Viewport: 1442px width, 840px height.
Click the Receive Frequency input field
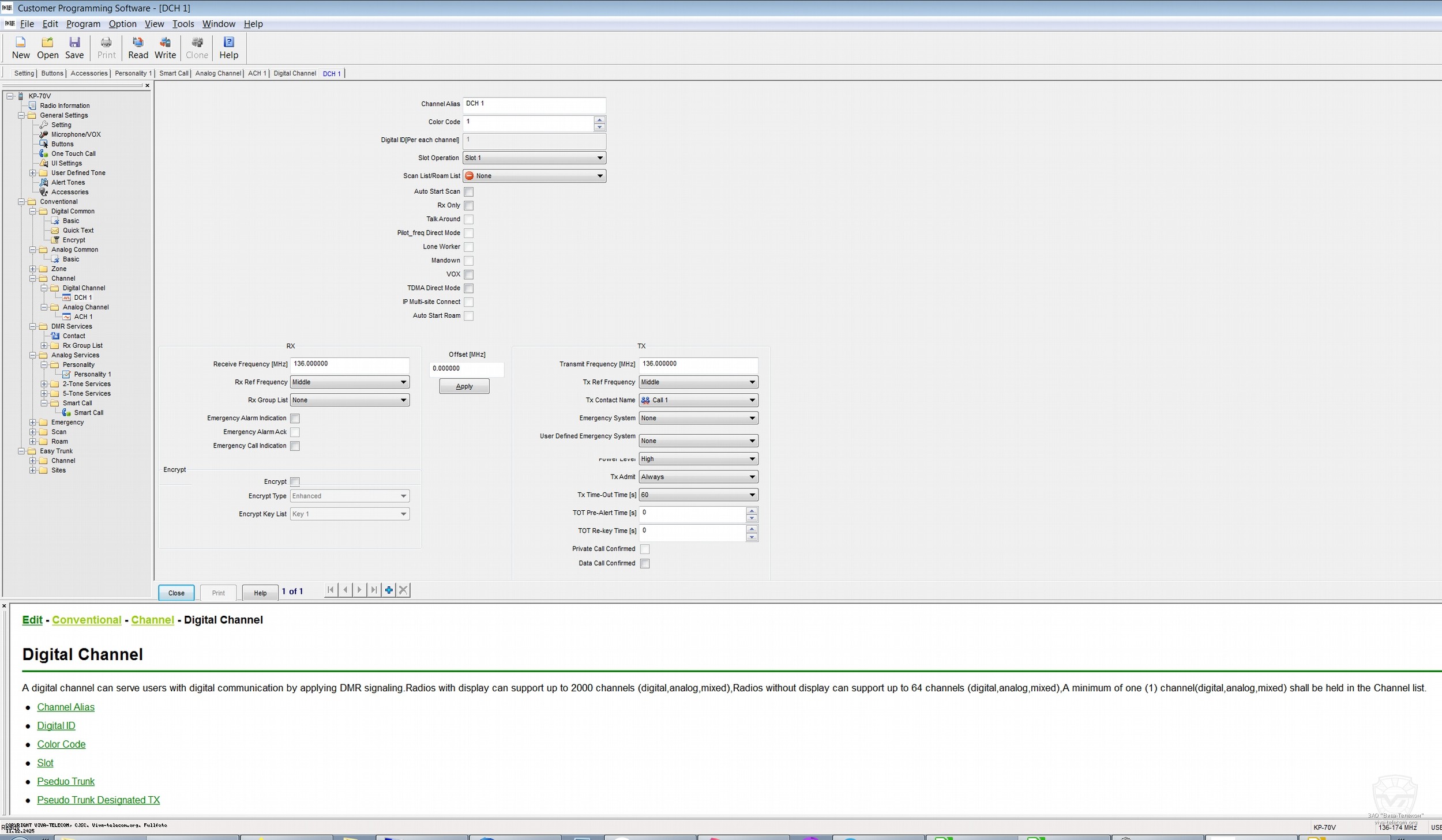[x=350, y=364]
